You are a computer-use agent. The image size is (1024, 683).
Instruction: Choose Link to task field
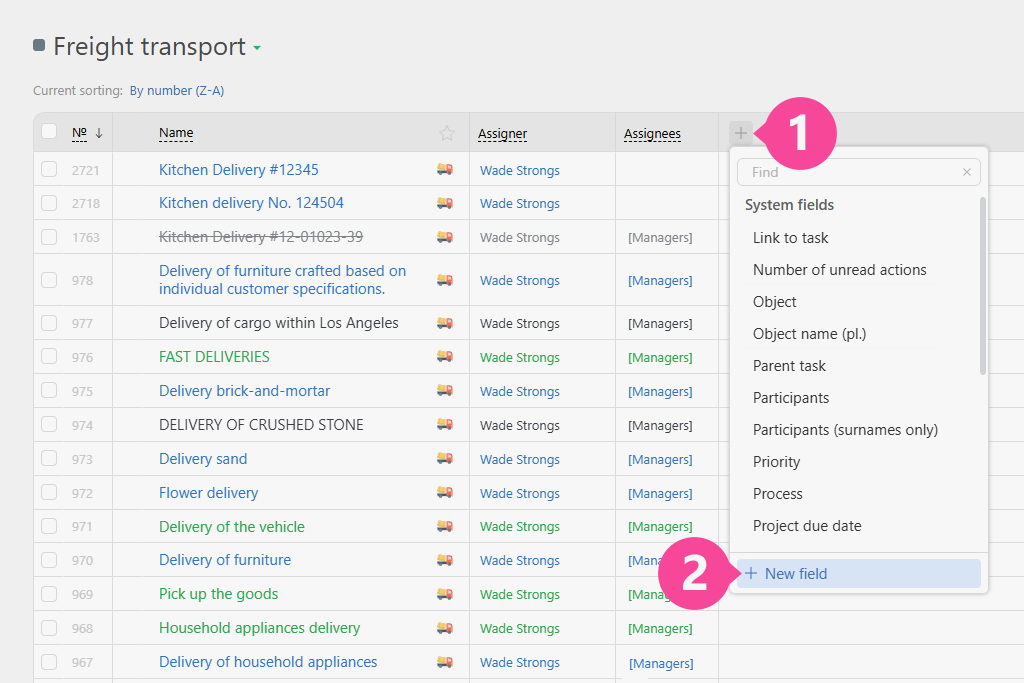coord(790,238)
